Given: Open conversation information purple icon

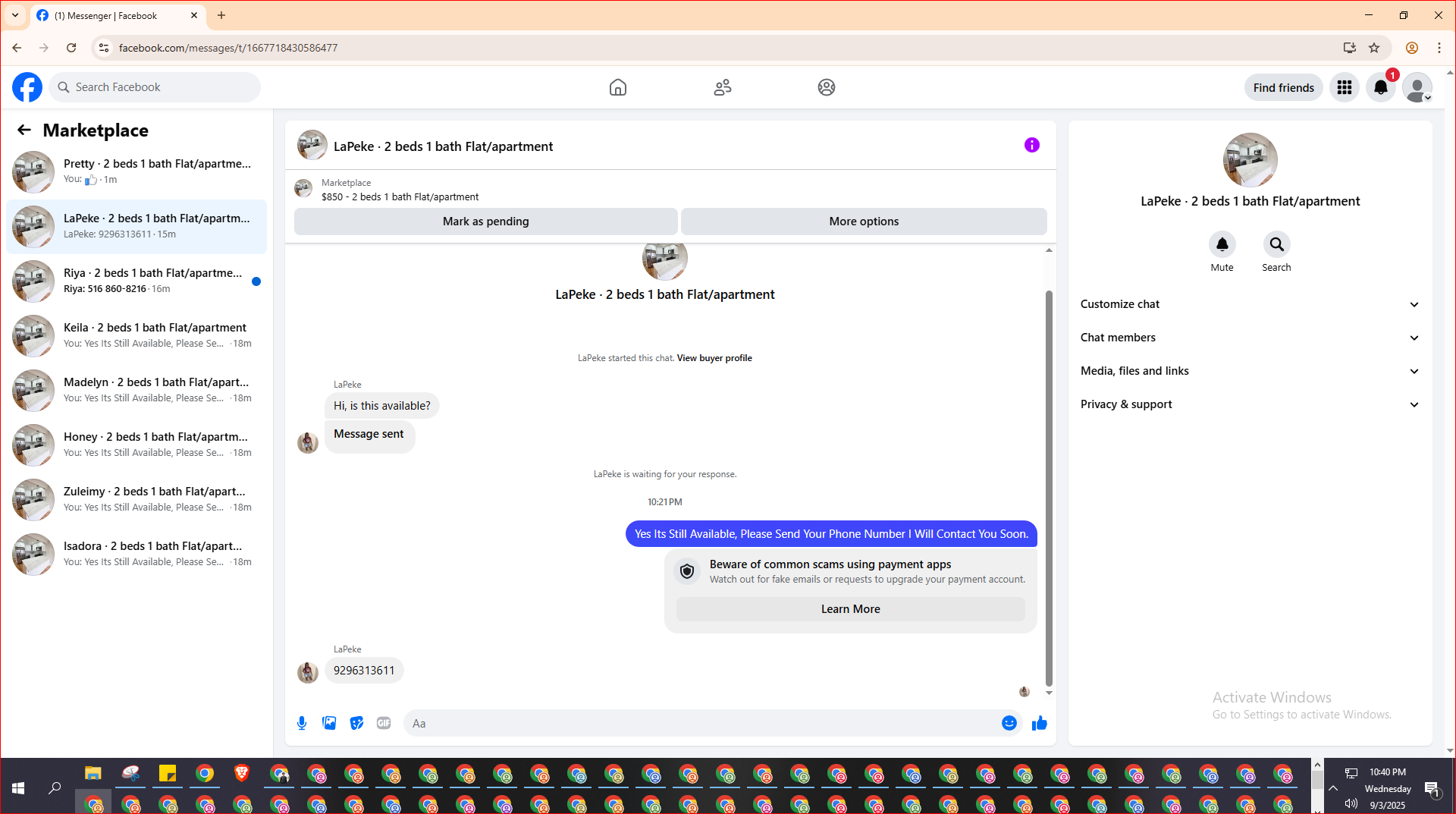Looking at the screenshot, I should coord(1032,145).
